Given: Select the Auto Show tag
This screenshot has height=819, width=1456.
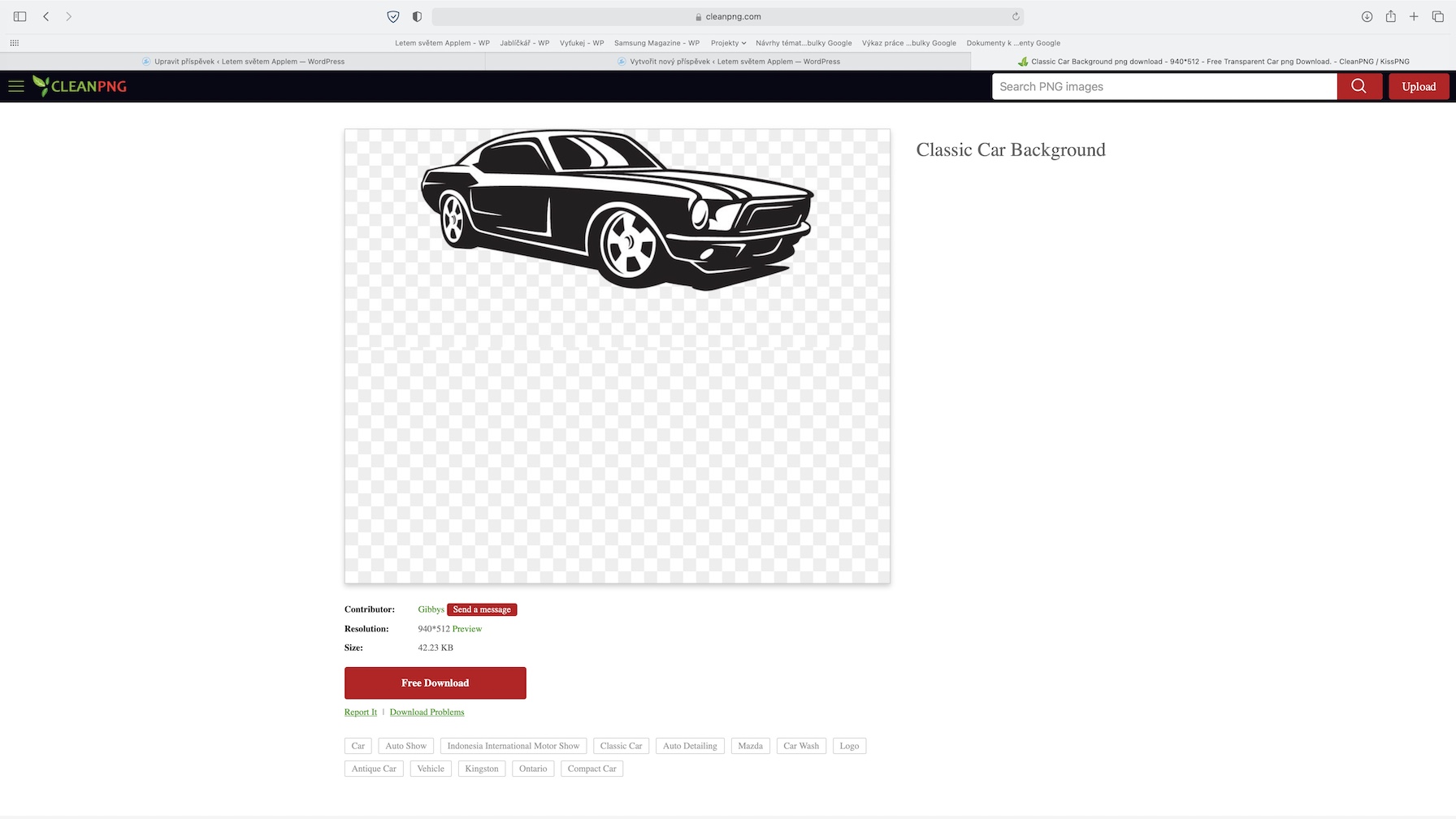Looking at the screenshot, I should (x=406, y=746).
